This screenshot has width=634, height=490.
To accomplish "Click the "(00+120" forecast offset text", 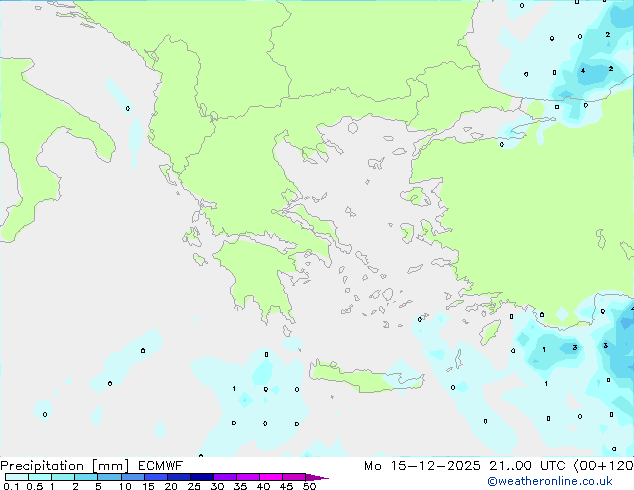I will tap(603, 466).
